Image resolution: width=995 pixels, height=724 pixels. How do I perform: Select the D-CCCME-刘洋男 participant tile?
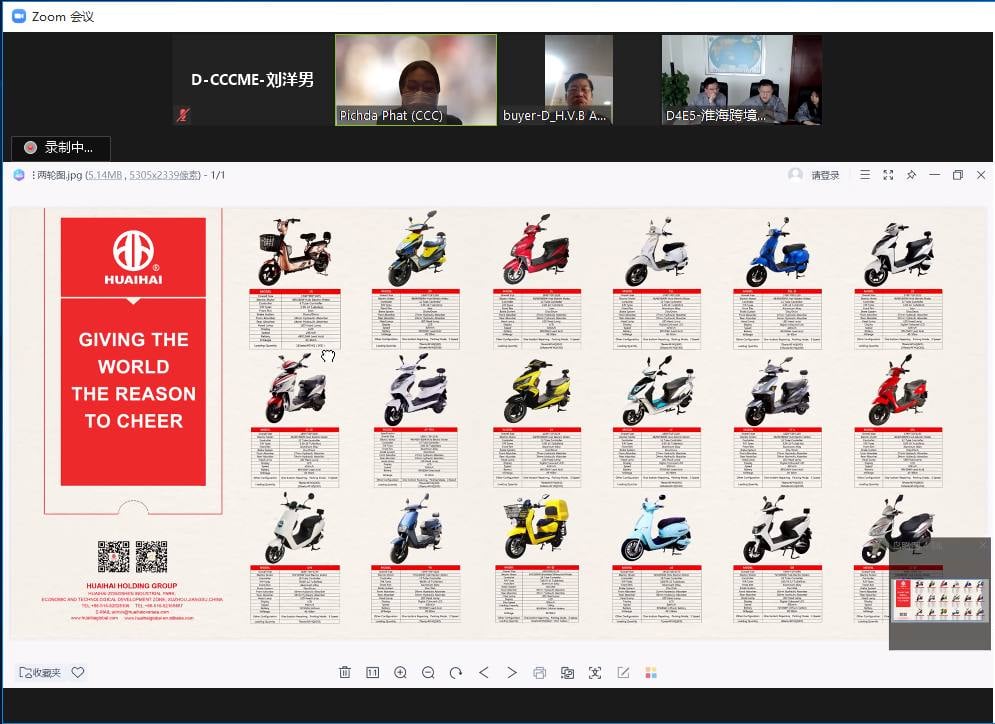(x=252, y=80)
